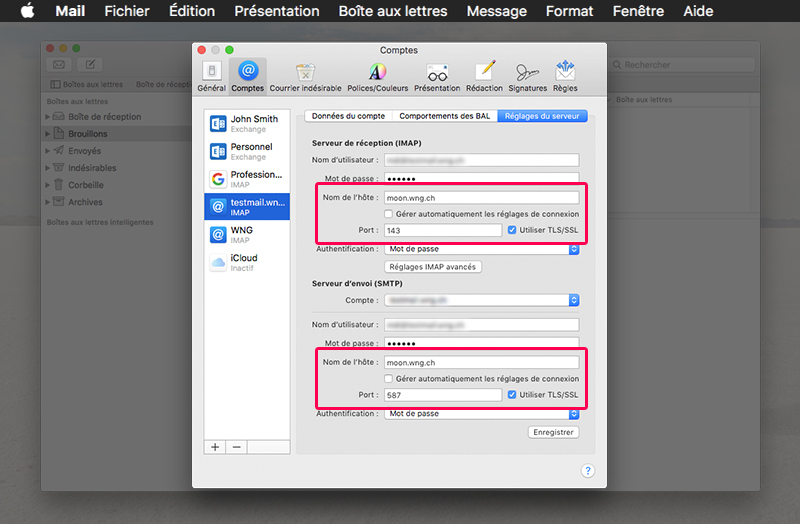This screenshot has width=800, height=524.
Task: Toggle SMTP Utiliser TLS/SSL checkbox
Action: click(x=512, y=395)
